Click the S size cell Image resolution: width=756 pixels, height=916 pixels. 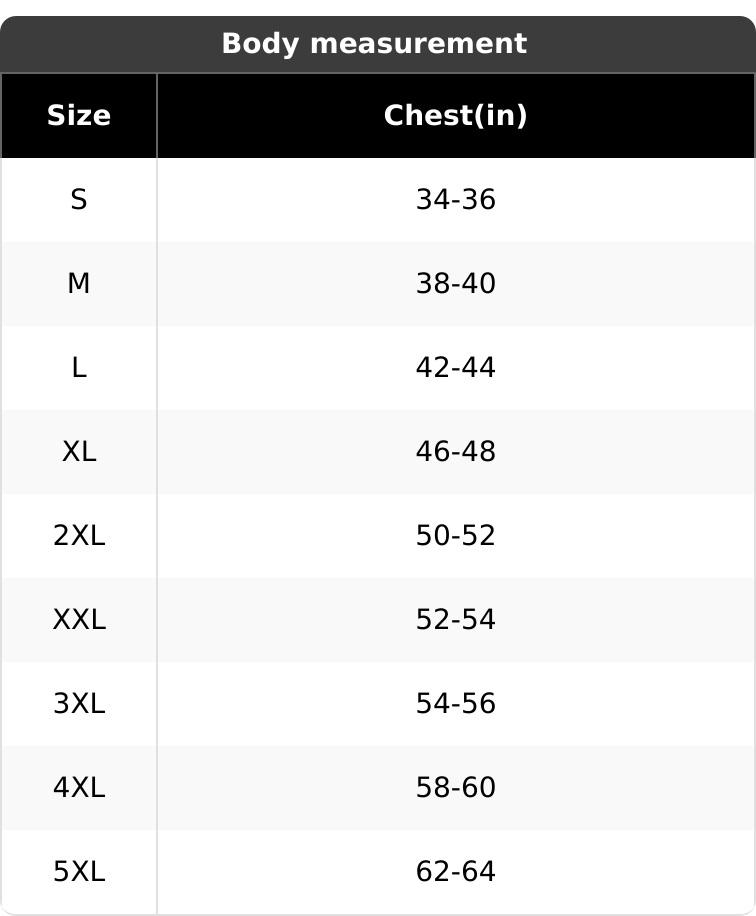(x=79, y=200)
